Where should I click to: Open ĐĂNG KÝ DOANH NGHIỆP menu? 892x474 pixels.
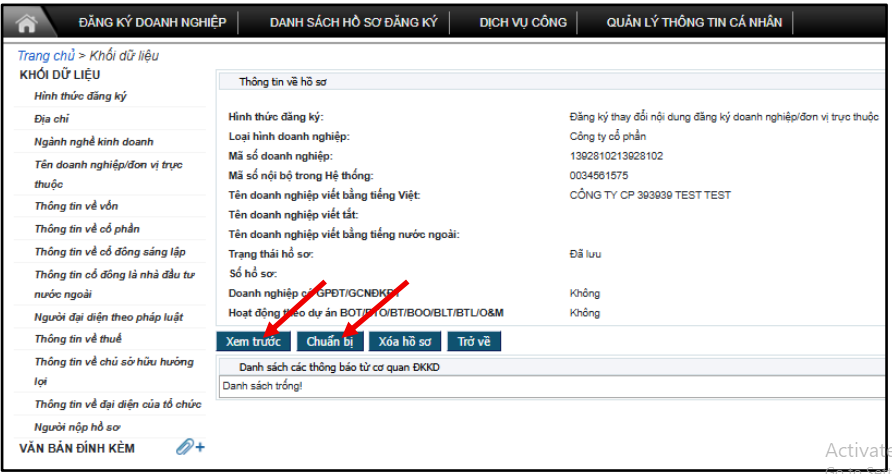[x=152, y=23]
